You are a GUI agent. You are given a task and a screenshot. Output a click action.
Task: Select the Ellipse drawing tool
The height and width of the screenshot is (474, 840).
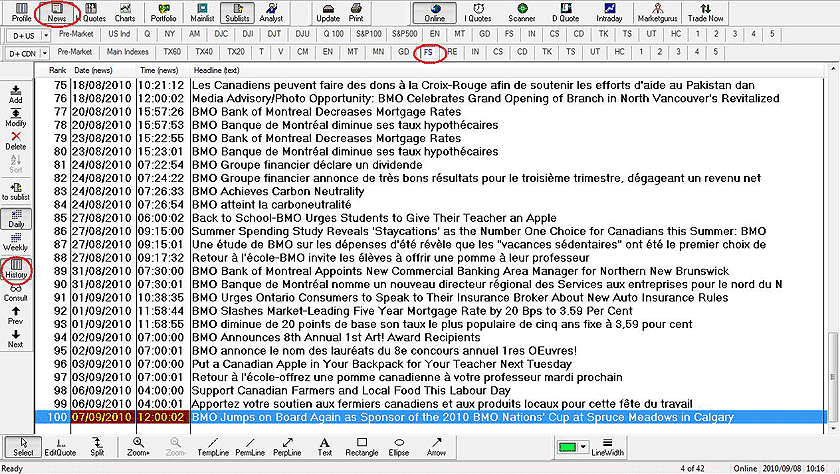click(x=399, y=447)
